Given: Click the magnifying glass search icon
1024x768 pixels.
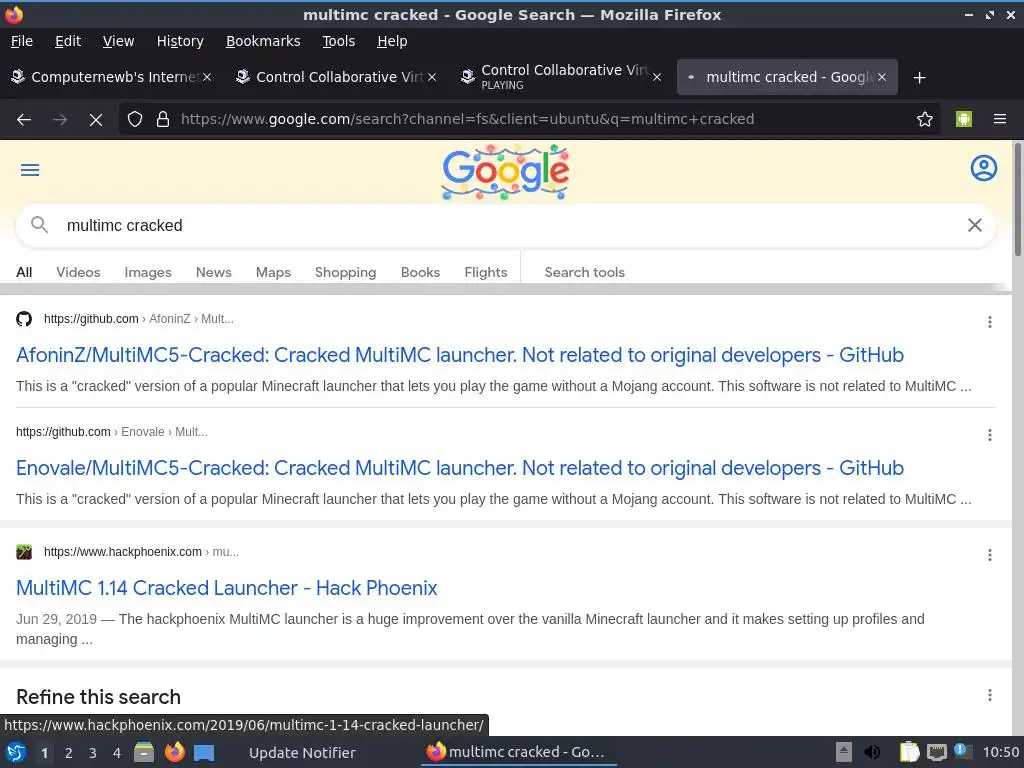Looking at the screenshot, I should click(x=39, y=225).
